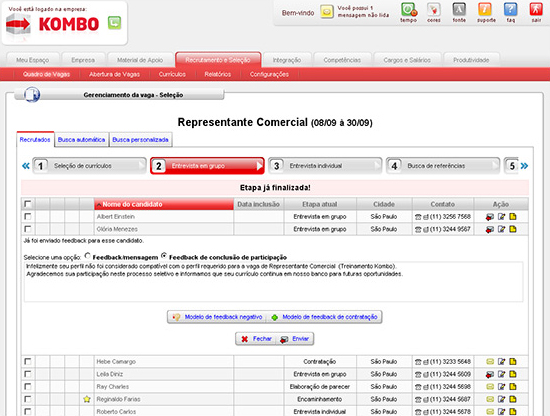The height and width of the screenshot is (416, 550).
Task: Open stage 2 Entrevista em grupo
Action: (207, 166)
